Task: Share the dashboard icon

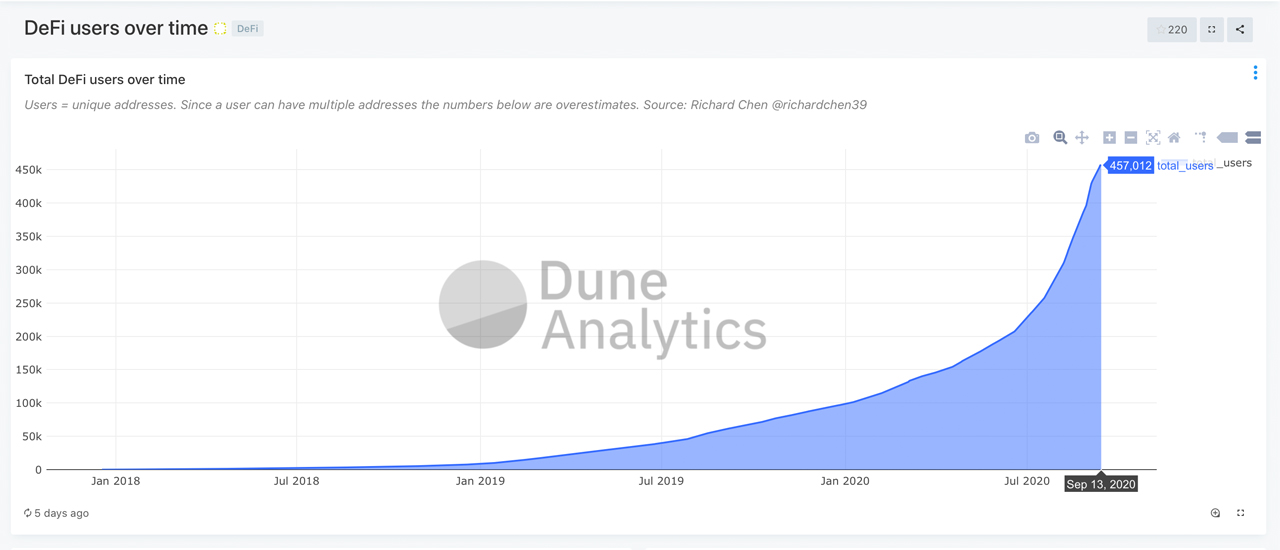Action: [x=1240, y=30]
